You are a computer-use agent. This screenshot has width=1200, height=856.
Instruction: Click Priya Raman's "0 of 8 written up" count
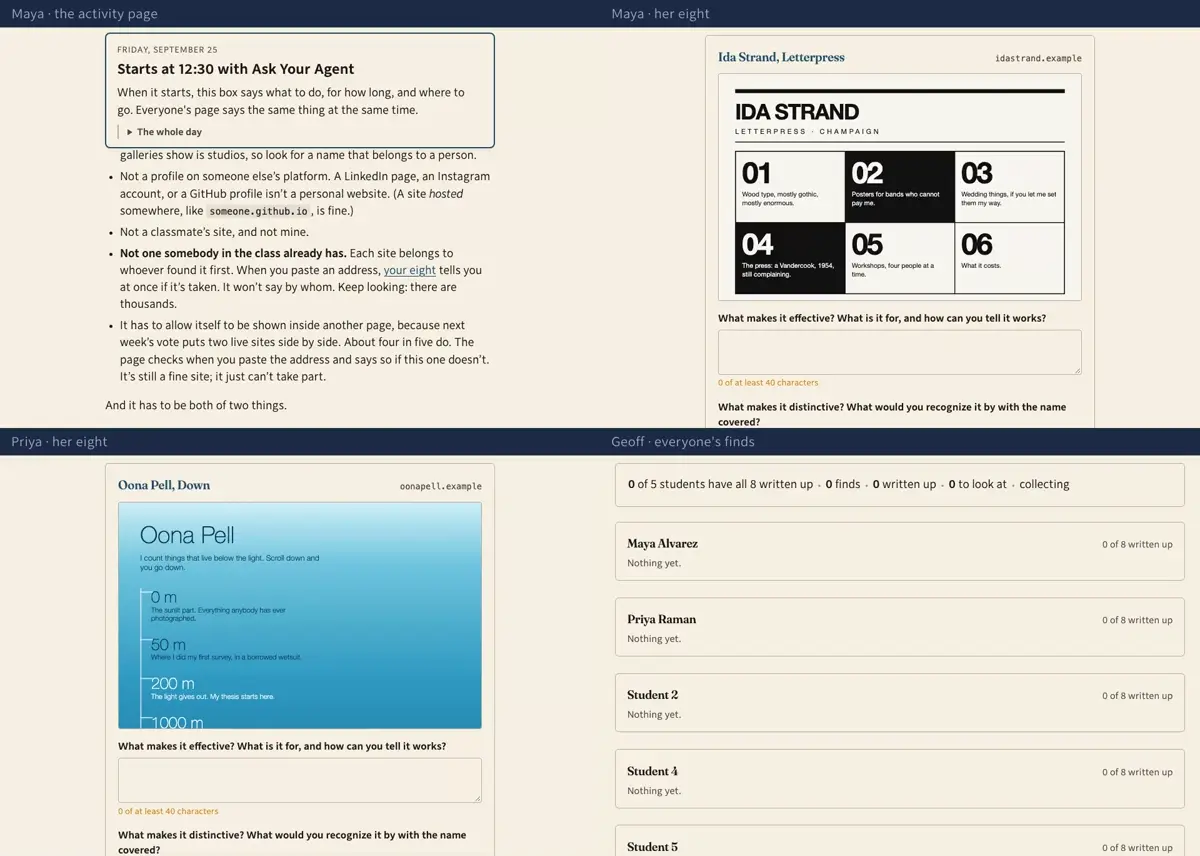(1137, 620)
